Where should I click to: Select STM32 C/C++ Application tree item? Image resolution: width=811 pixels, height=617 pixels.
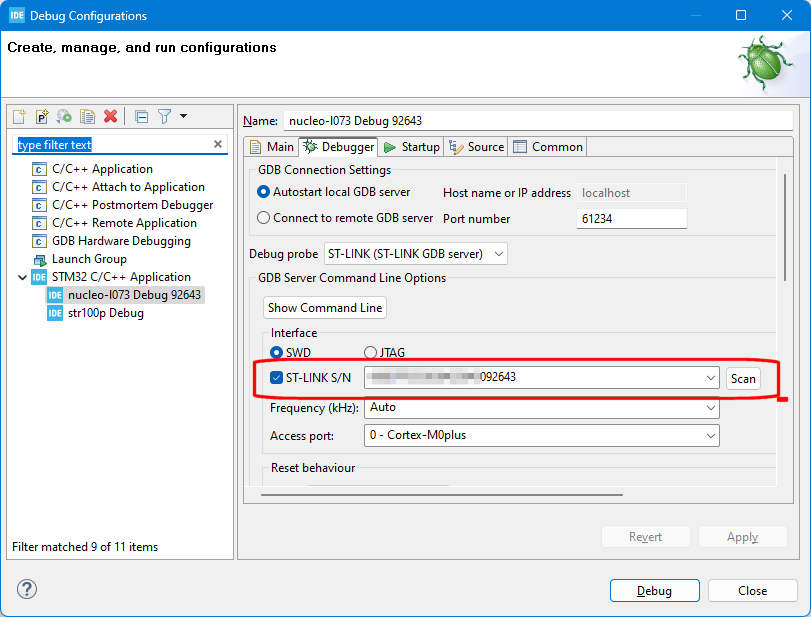(121, 277)
